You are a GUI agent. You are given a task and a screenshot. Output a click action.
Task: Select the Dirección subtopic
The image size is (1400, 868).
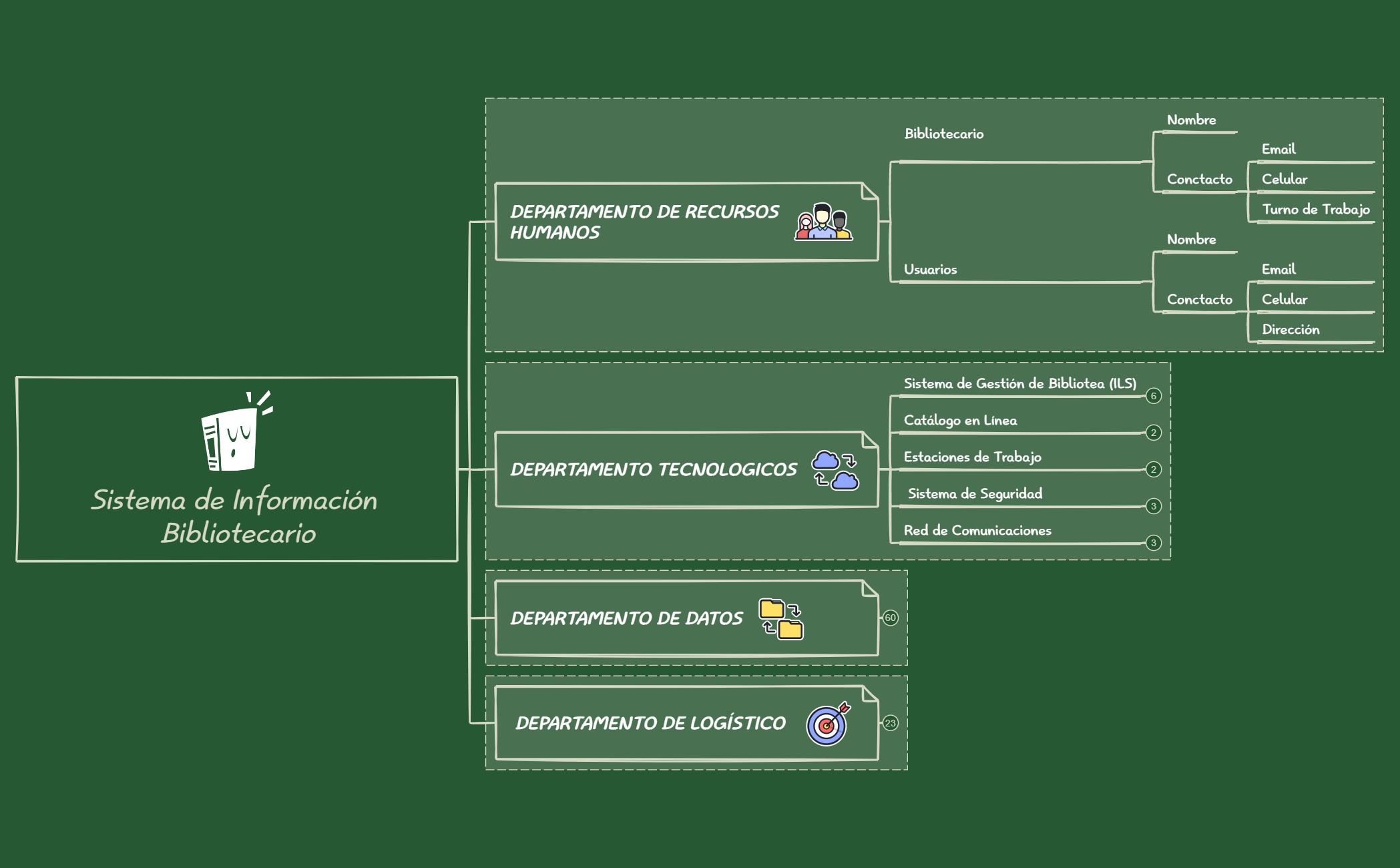click(x=1290, y=329)
